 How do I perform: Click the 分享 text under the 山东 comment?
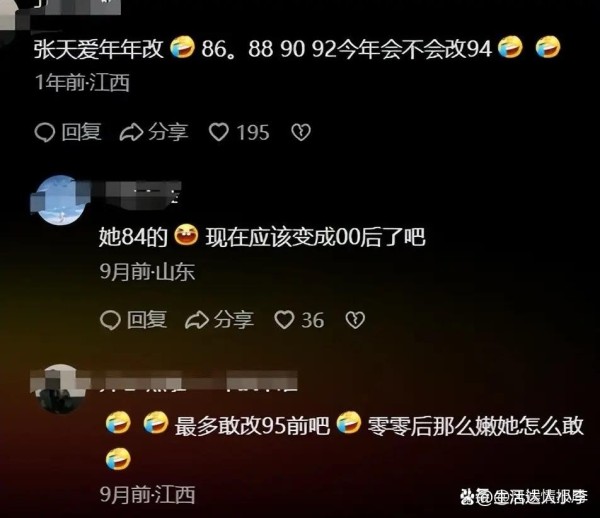pyautogui.click(x=234, y=319)
